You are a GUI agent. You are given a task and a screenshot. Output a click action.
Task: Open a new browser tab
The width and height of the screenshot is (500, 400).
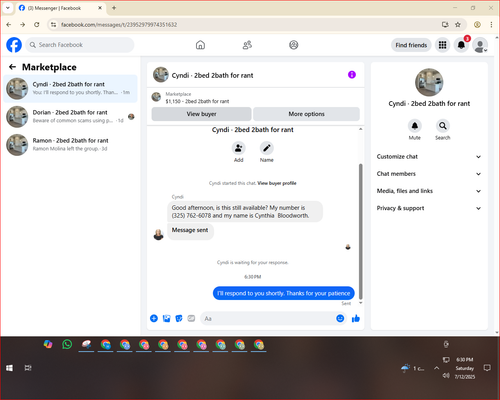(x=114, y=8)
